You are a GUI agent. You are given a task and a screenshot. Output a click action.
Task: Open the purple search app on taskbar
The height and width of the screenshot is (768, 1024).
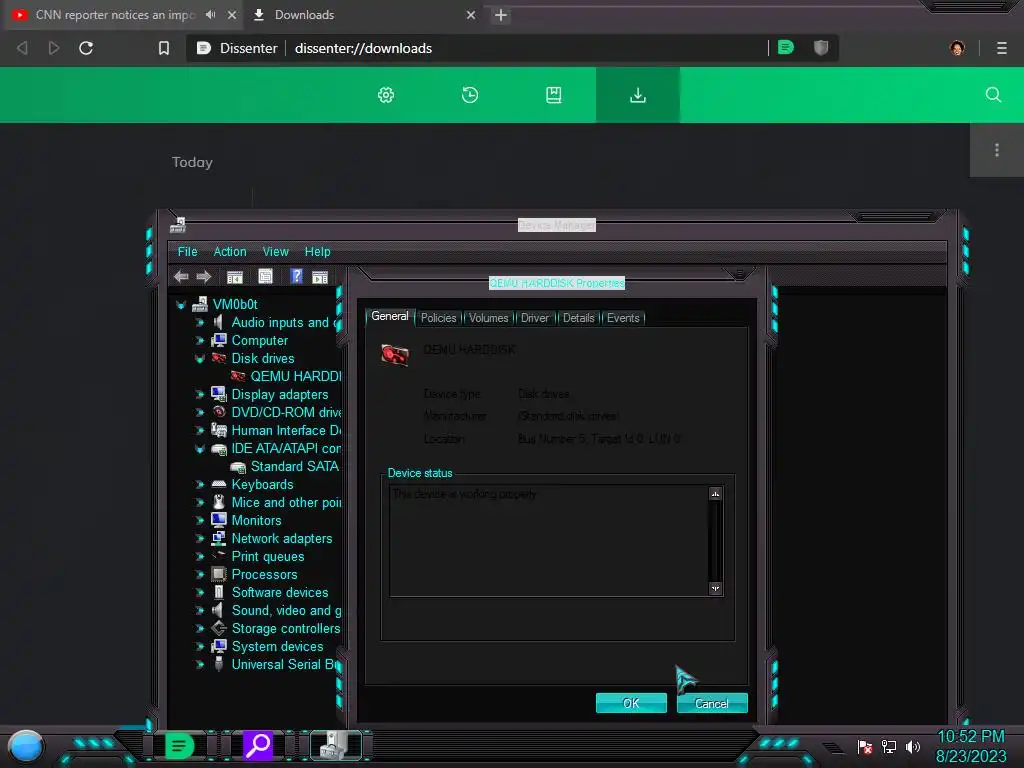click(258, 745)
